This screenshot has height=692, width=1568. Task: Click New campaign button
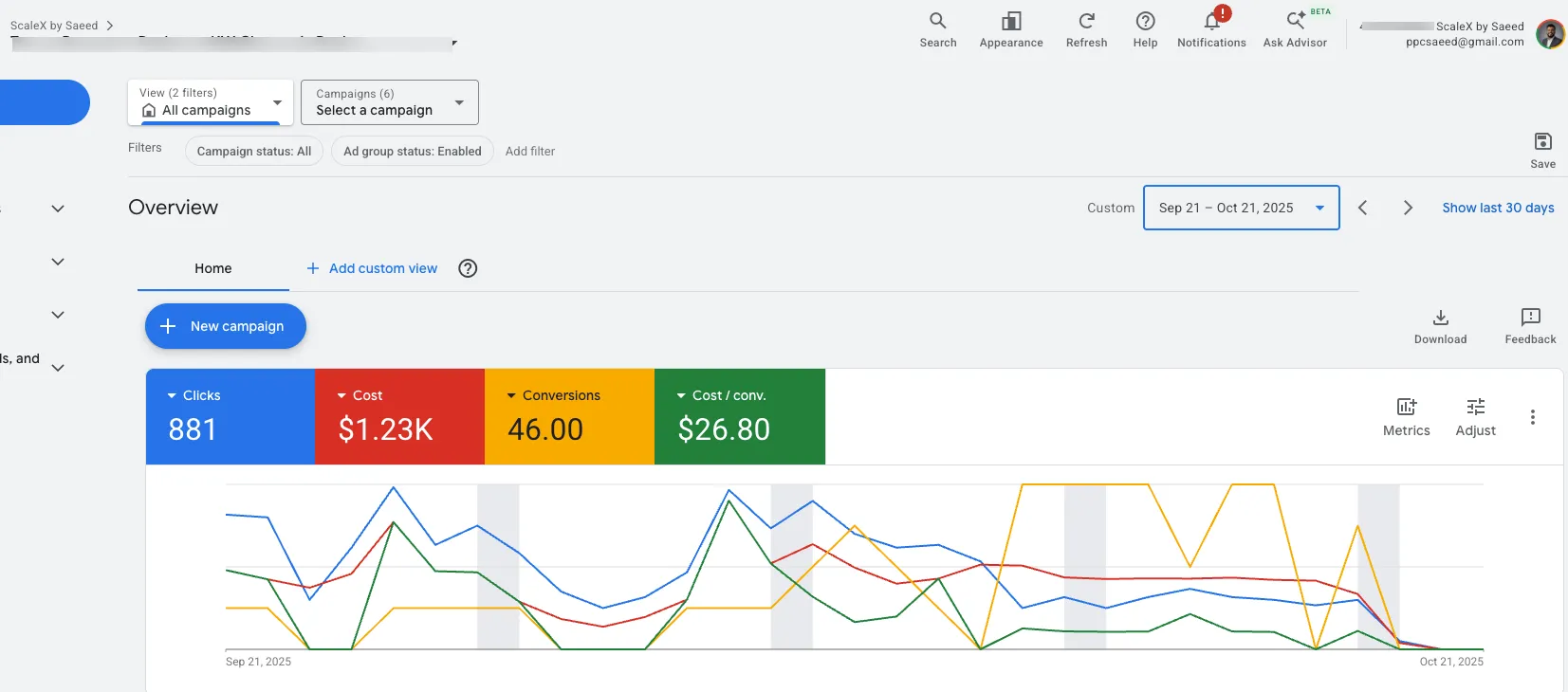pos(226,326)
